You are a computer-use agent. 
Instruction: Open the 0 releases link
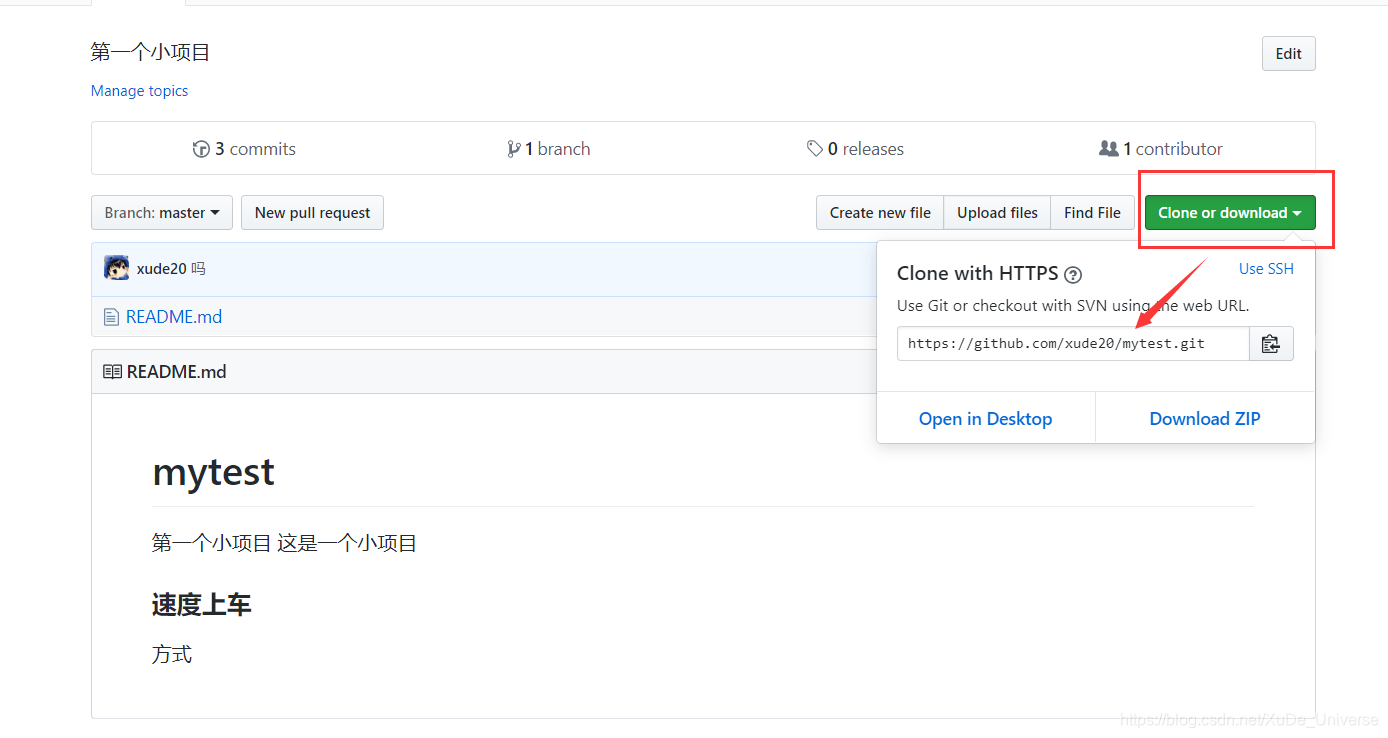tap(855, 149)
